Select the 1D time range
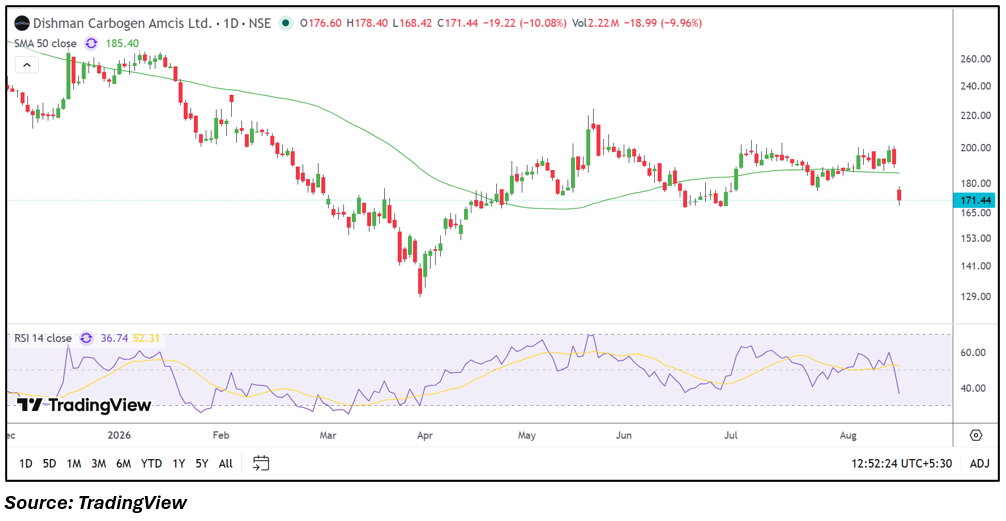Screen dimensions: 1006x521 click(x=26, y=463)
